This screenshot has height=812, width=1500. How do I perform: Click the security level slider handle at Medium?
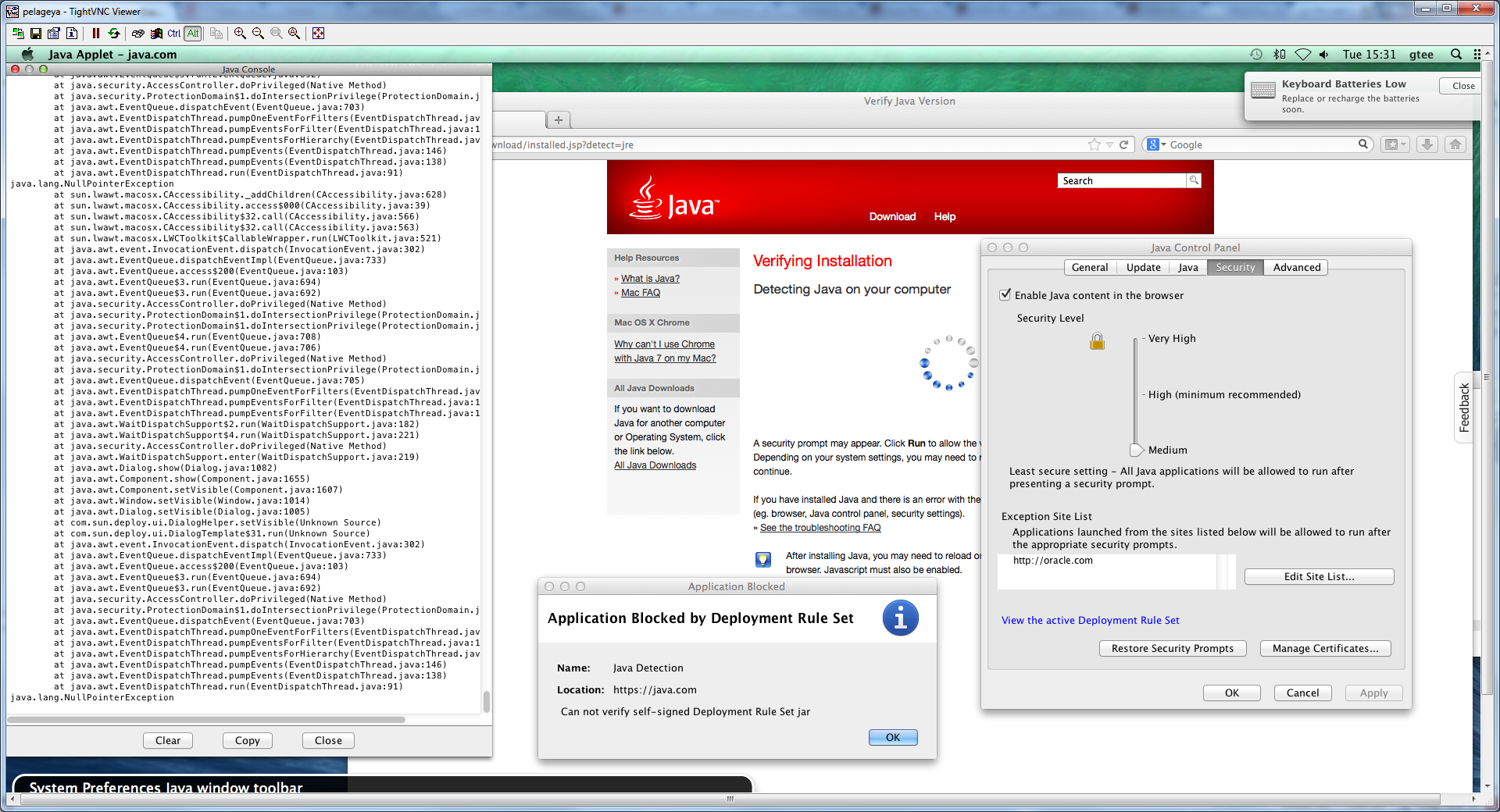1137,450
